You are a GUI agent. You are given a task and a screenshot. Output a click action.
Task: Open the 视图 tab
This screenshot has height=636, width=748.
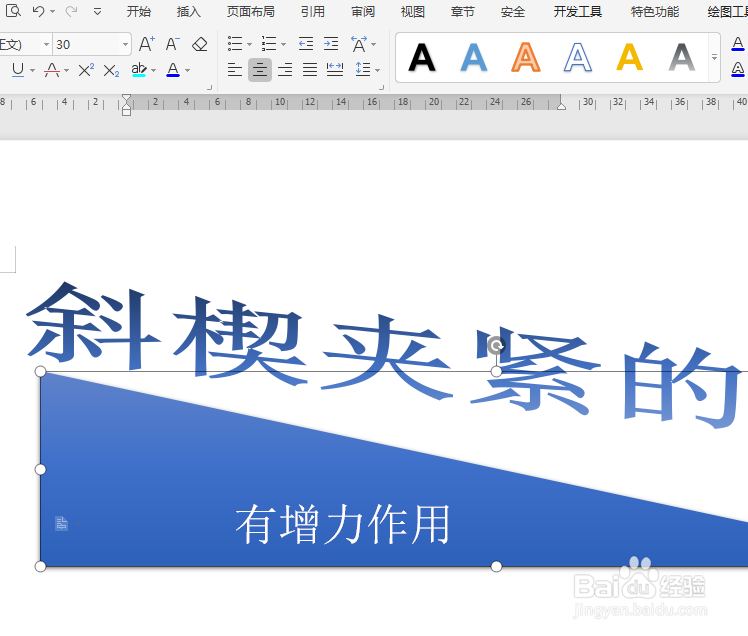[x=413, y=11]
